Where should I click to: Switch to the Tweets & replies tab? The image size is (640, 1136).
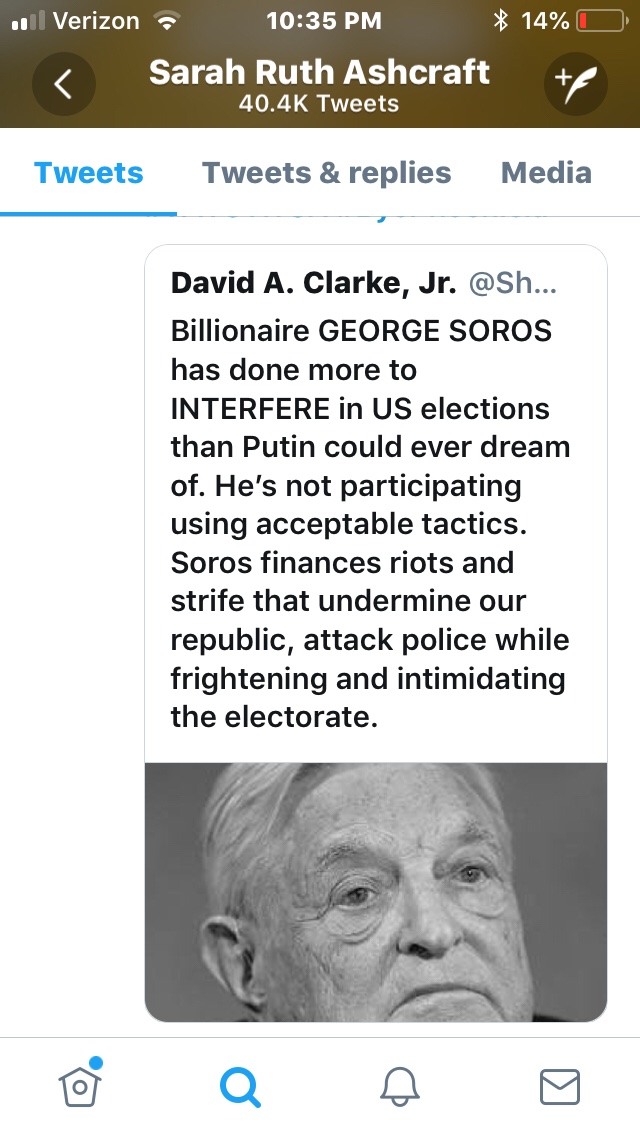coord(326,173)
